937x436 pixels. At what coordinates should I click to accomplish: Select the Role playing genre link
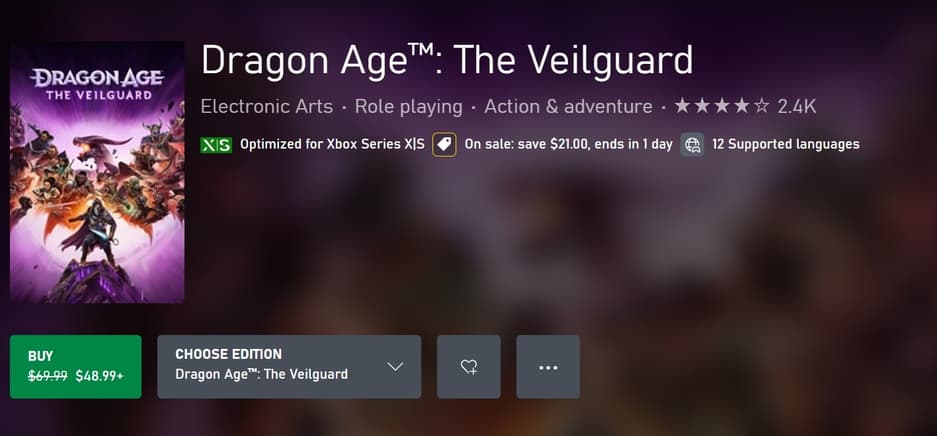point(408,106)
